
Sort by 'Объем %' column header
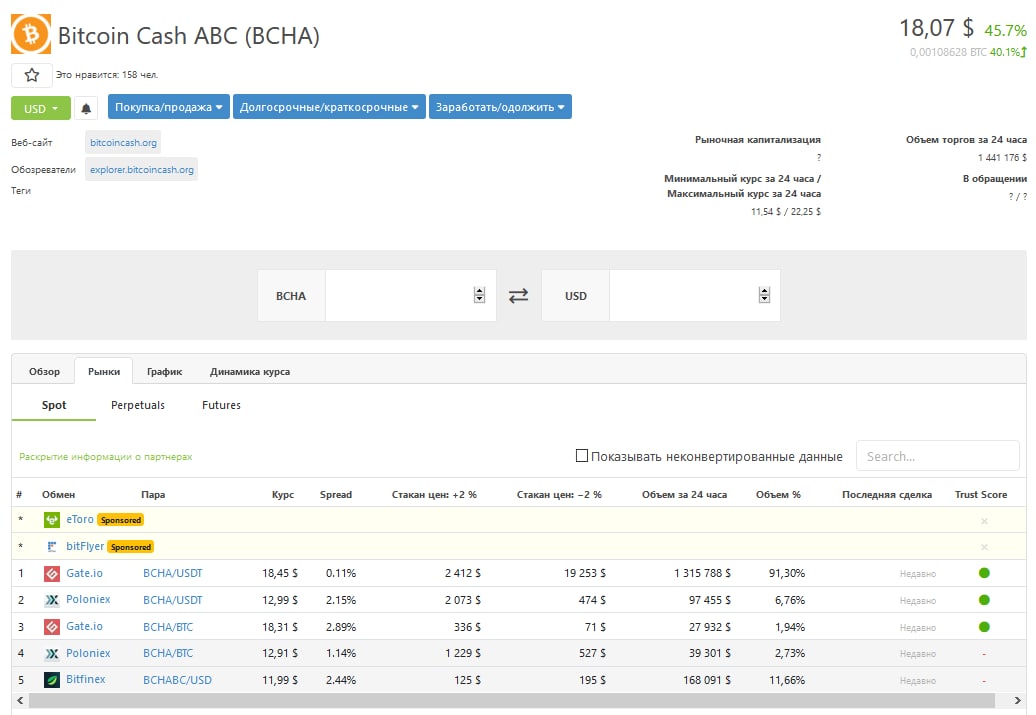tap(778, 494)
